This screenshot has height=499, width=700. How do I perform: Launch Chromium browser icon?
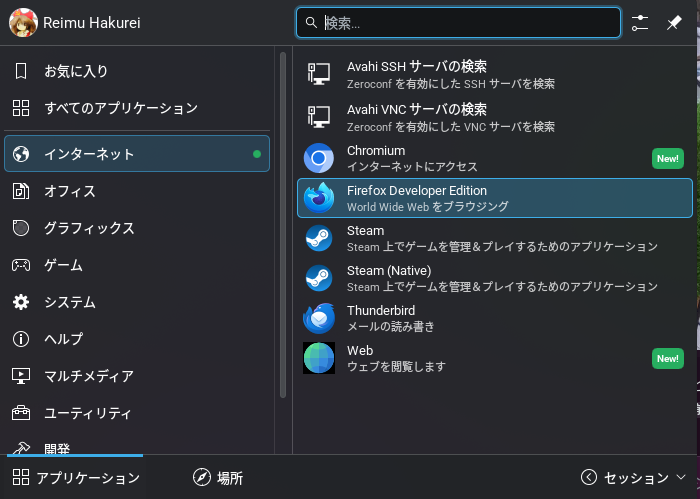[x=319, y=158]
